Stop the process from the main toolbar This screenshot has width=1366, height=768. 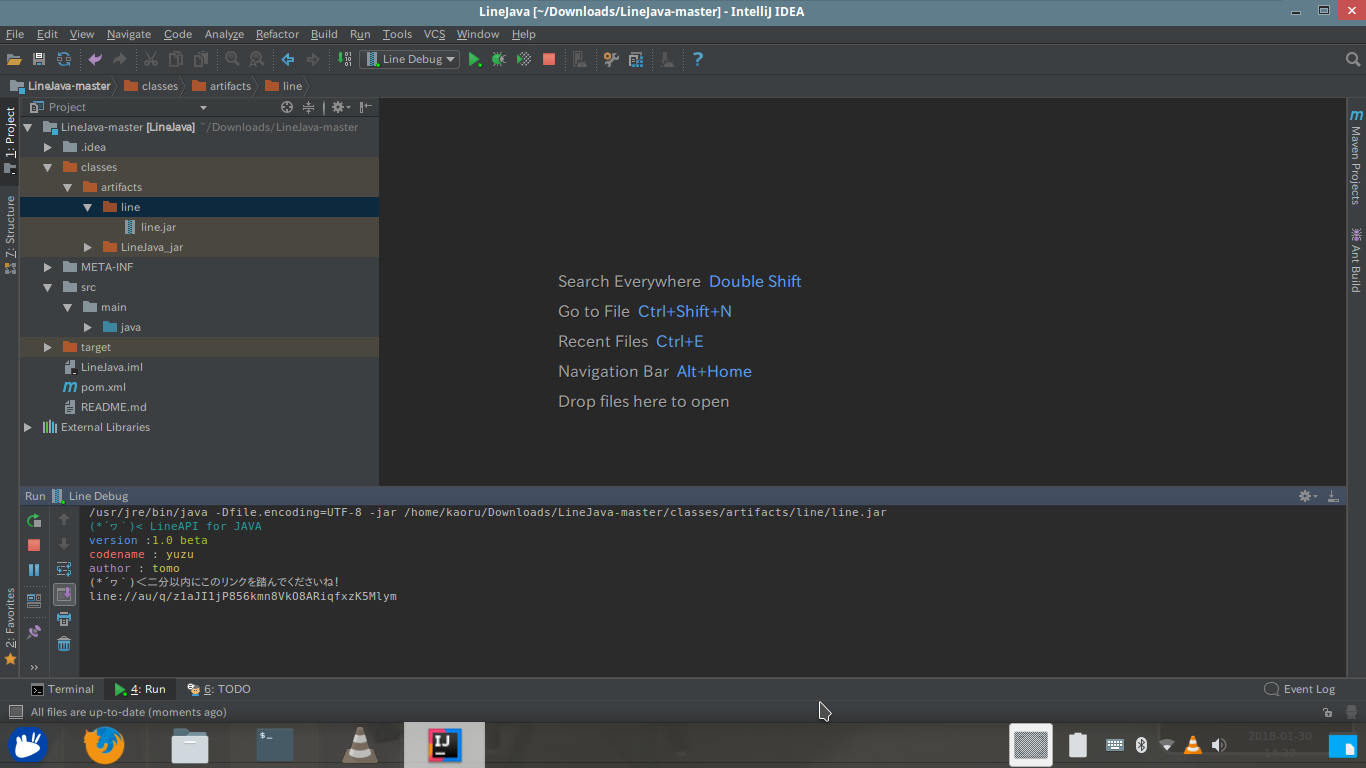click(x=549, y=60)
